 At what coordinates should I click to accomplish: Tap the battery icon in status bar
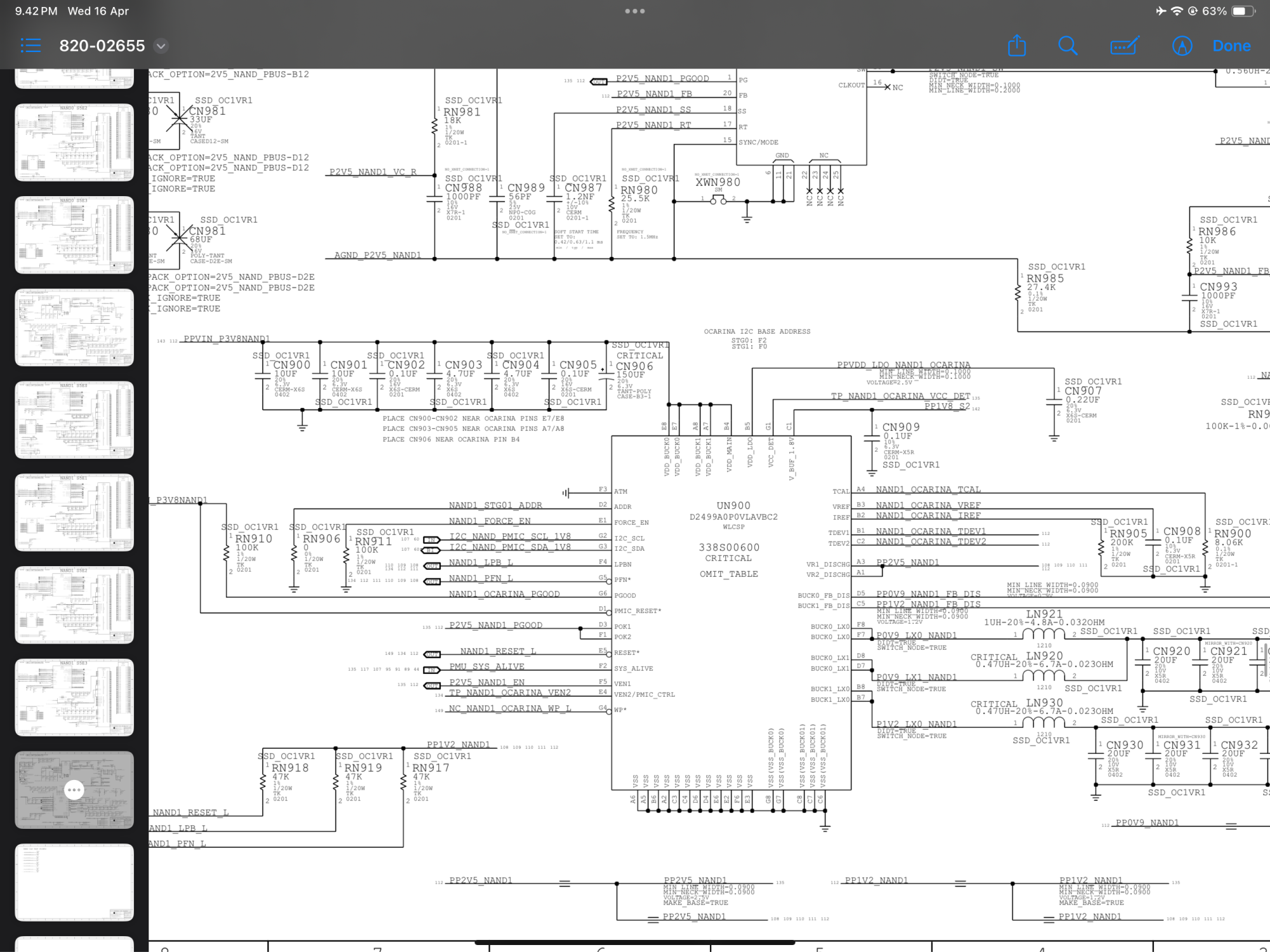(1243, 11)
